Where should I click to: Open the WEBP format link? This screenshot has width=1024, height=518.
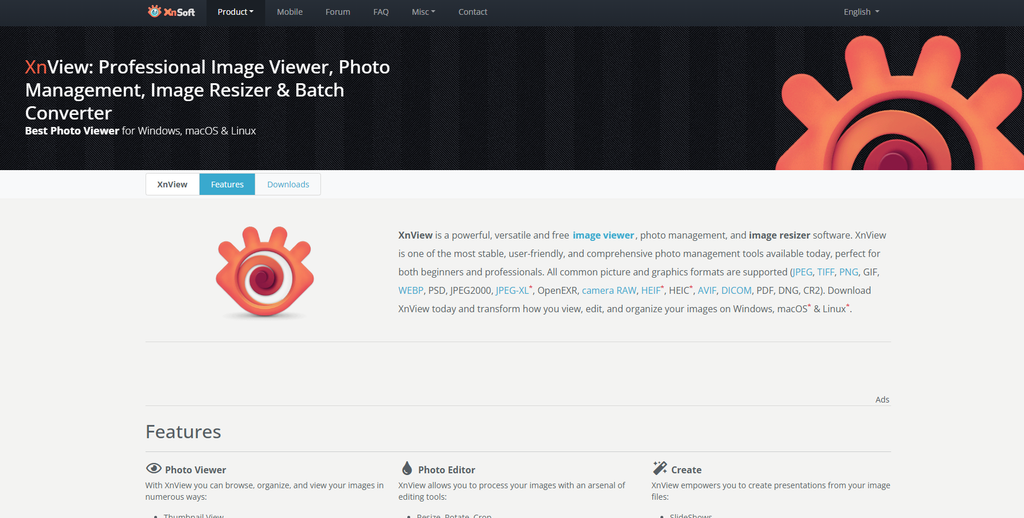(411, 290)
